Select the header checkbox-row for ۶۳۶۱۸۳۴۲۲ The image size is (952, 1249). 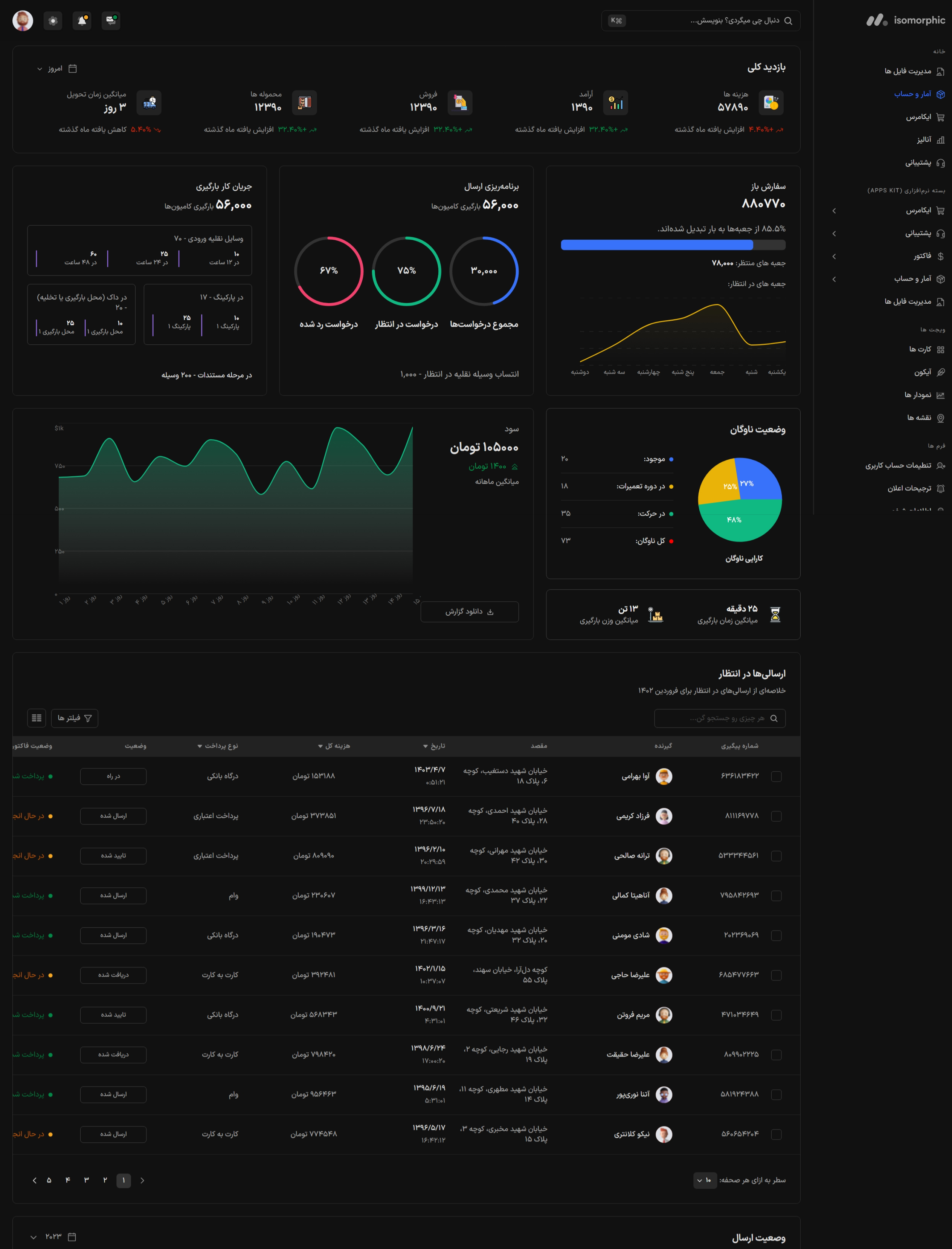(x=777, y=776)
